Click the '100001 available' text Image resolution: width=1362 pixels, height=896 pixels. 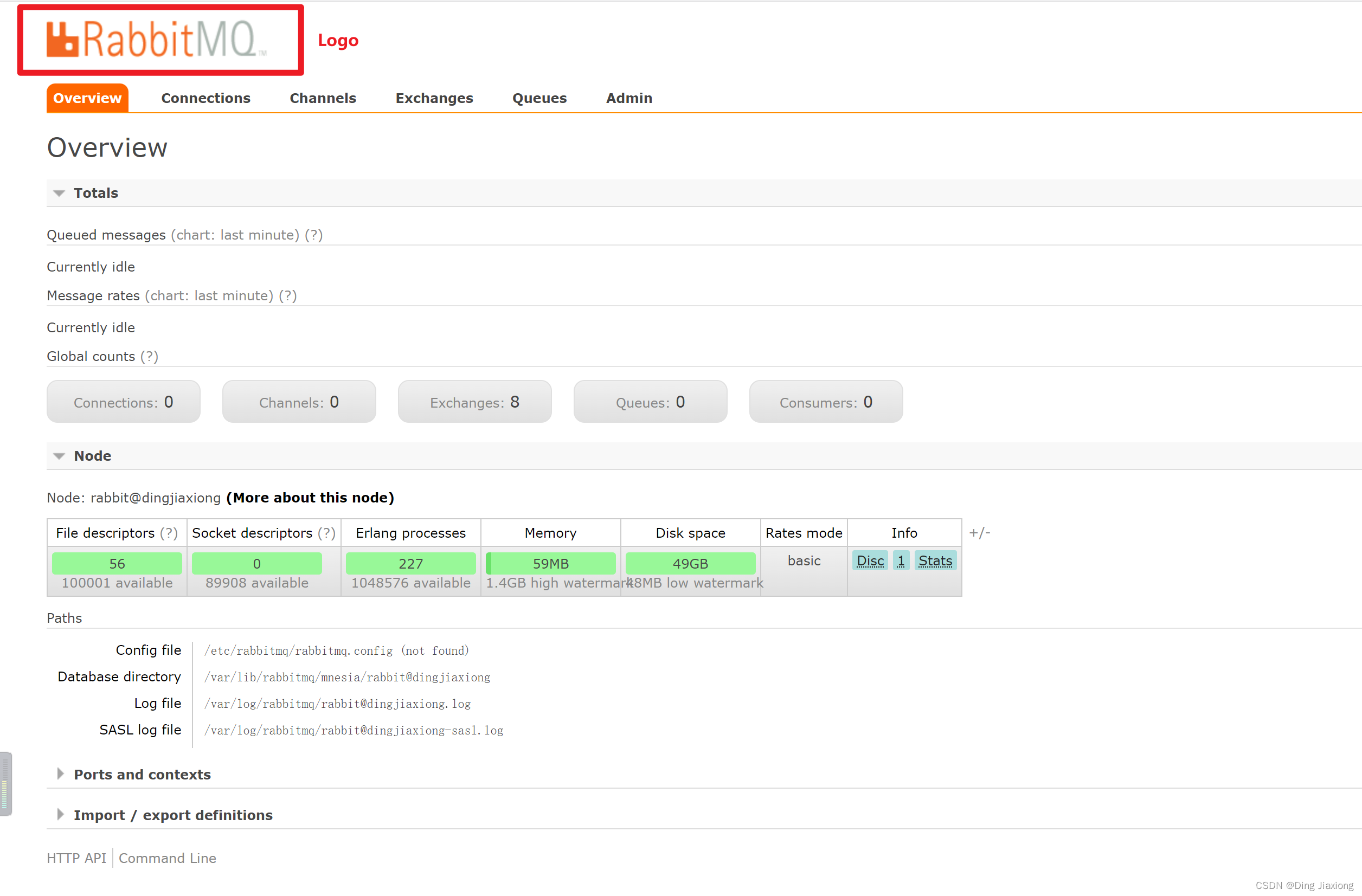117,583
